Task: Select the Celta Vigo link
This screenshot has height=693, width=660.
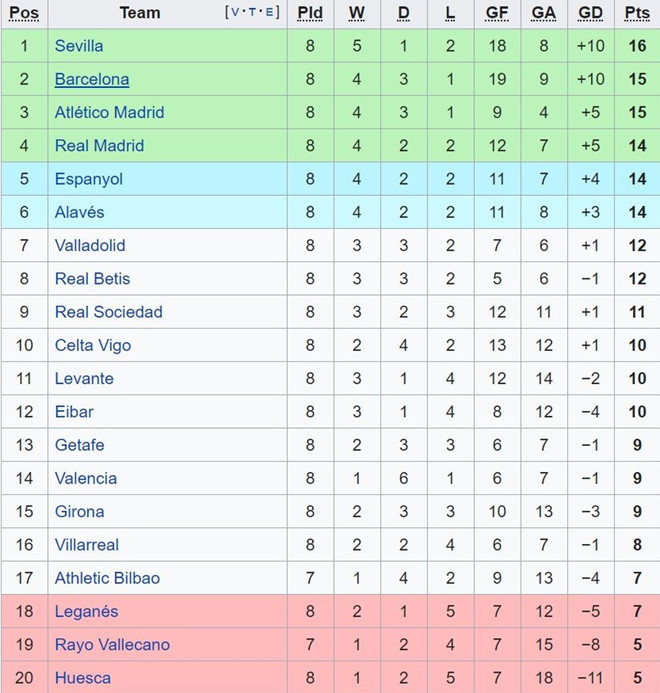Action: (x=93, y=345)
